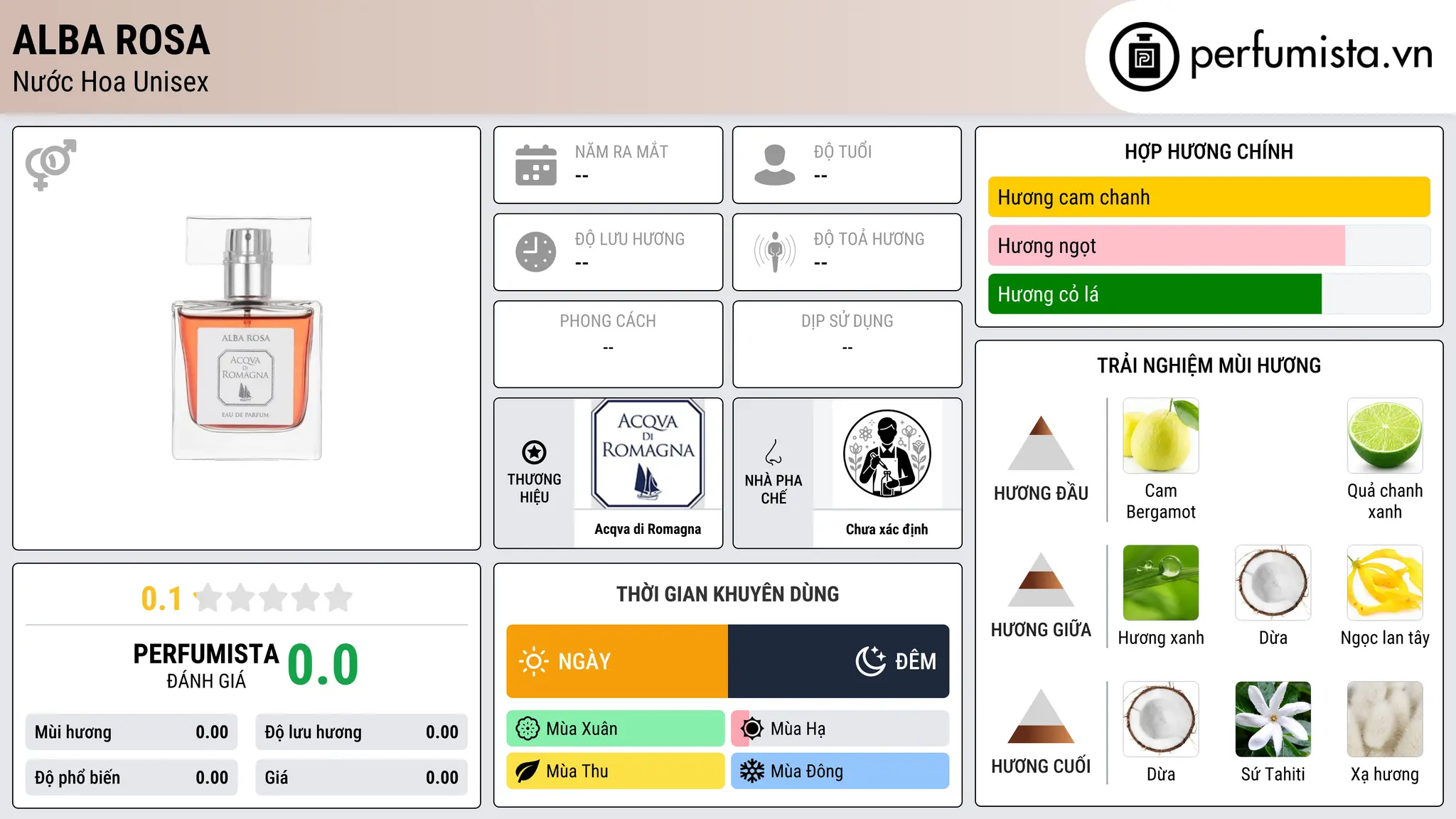Click the sun icon next to Mùa Hạ

[x=751, y=729]
